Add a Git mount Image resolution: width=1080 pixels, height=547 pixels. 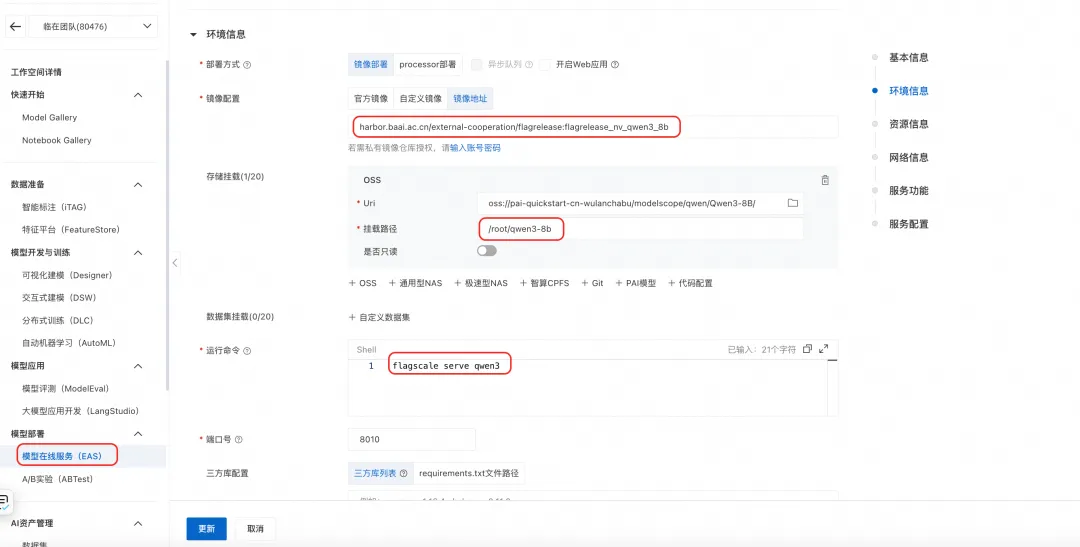tap(592, 283)
